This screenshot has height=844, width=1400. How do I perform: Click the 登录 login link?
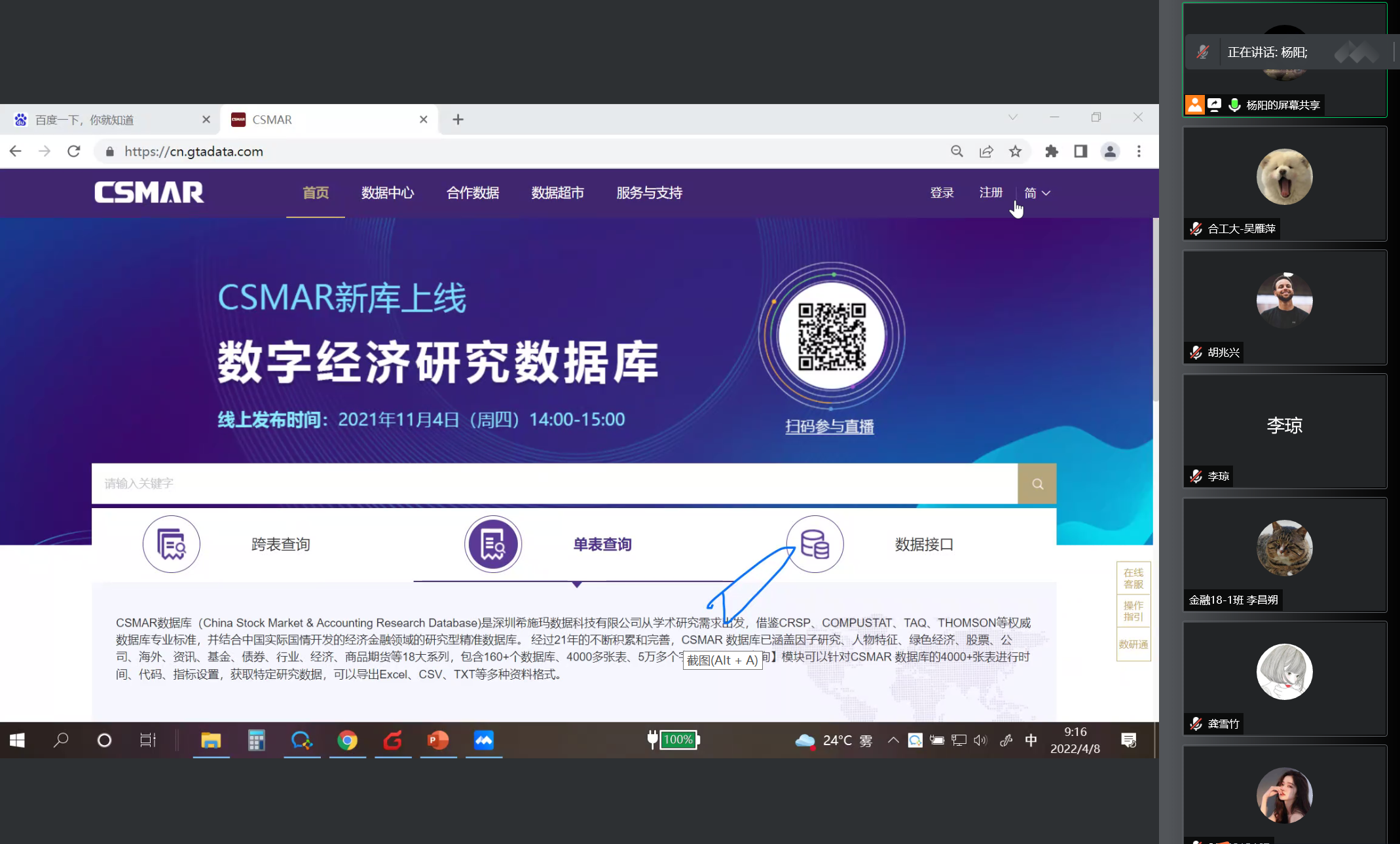[942, 193]
